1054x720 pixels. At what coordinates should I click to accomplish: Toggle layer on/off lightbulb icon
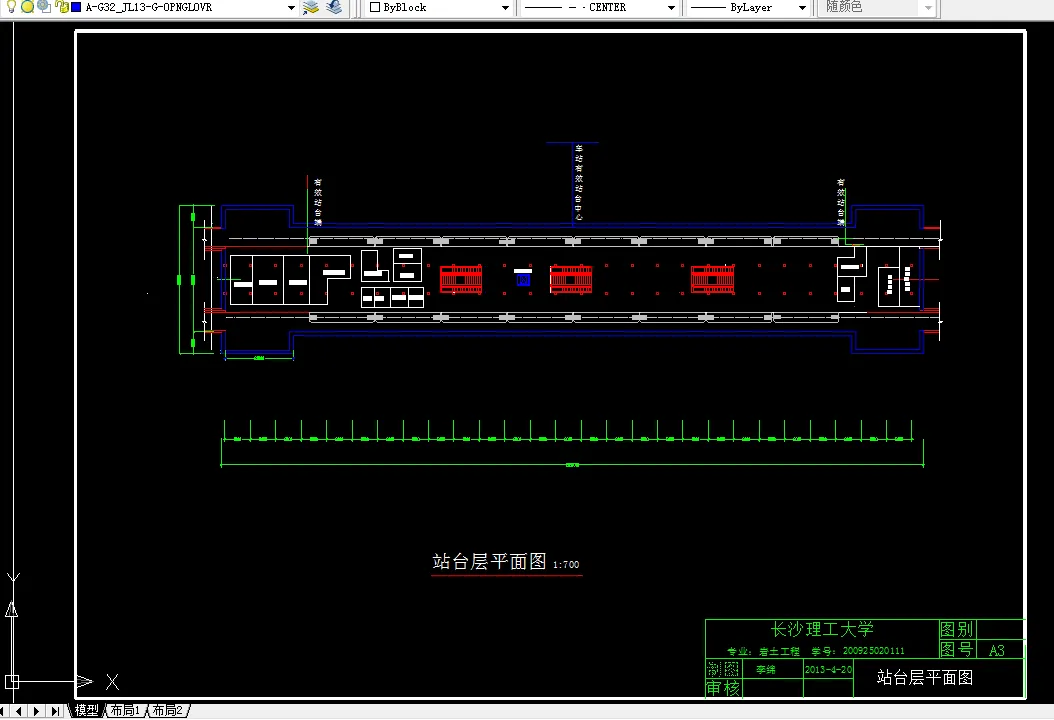tap(11, 7)
